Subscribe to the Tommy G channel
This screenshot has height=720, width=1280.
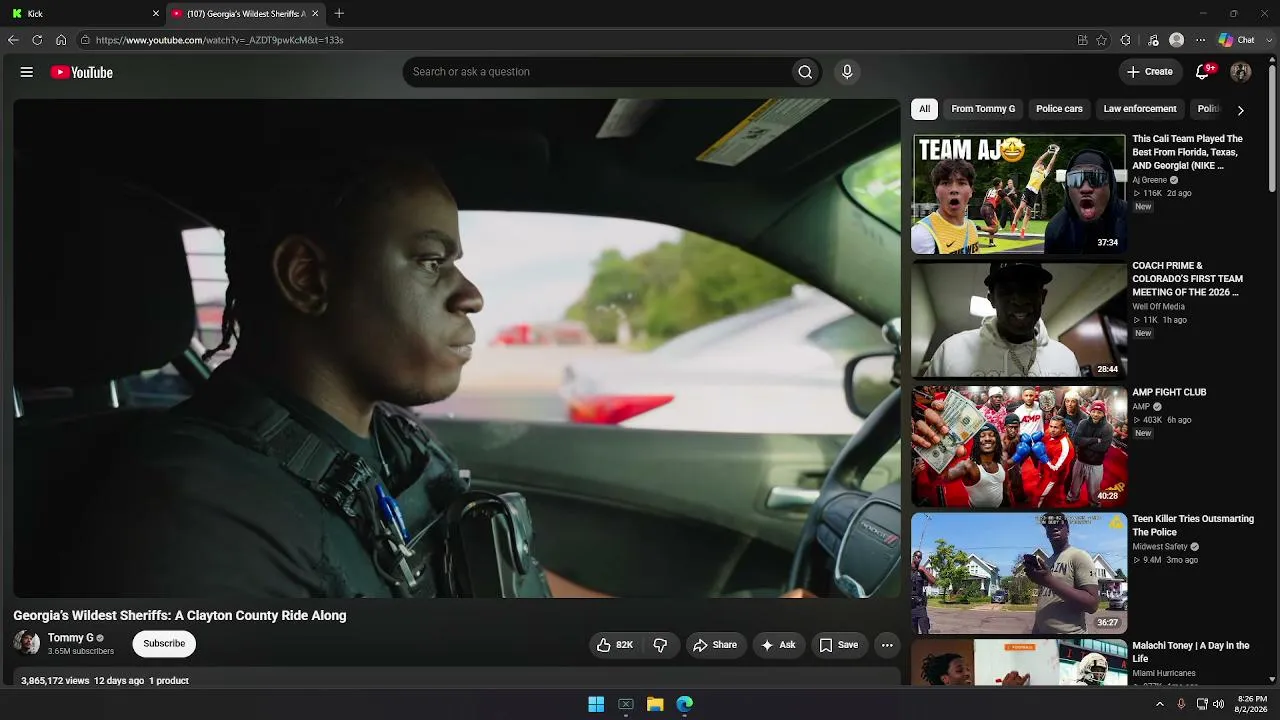coord(164,644)
